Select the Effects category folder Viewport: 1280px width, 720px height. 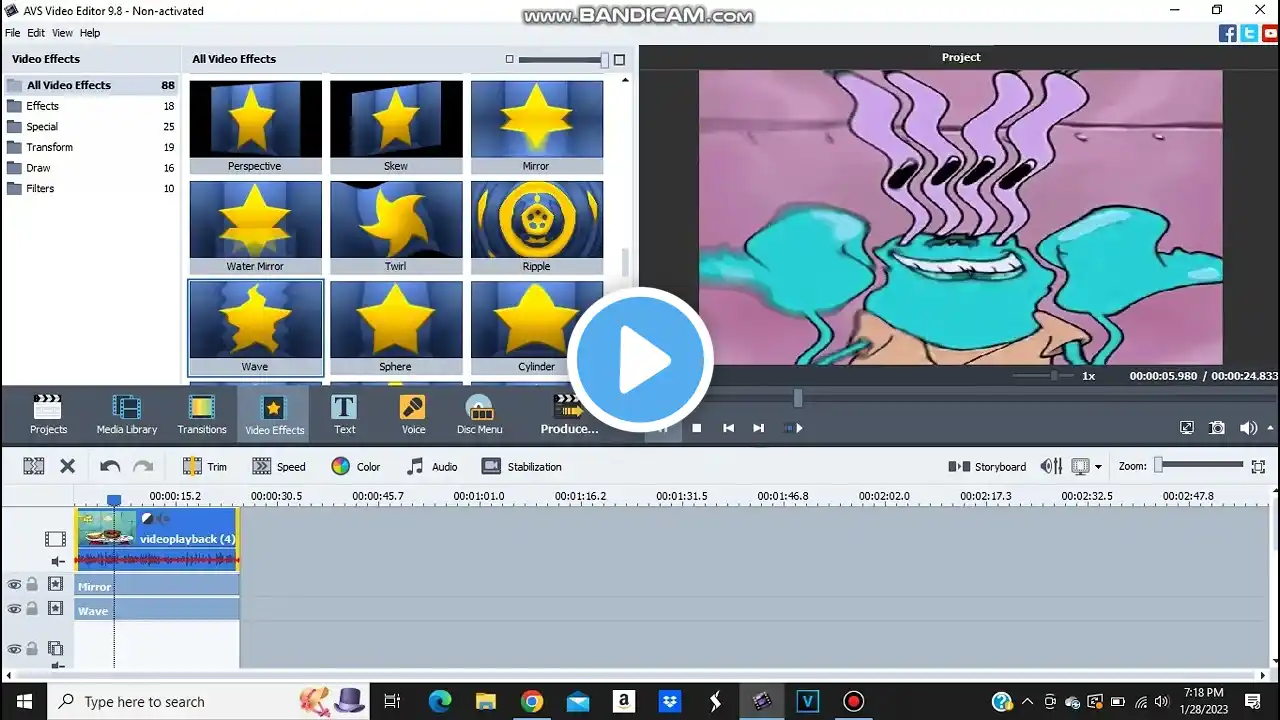tap(90, 106)
